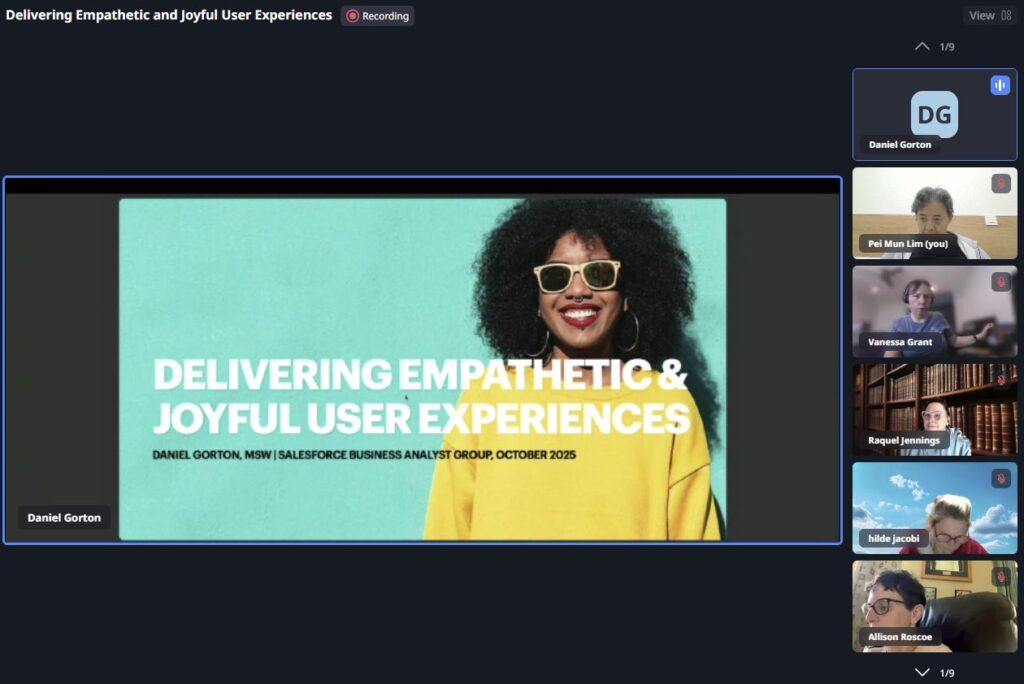Click the muted mic icon on Raquel Jennings' tile

tap(1000, 380)
